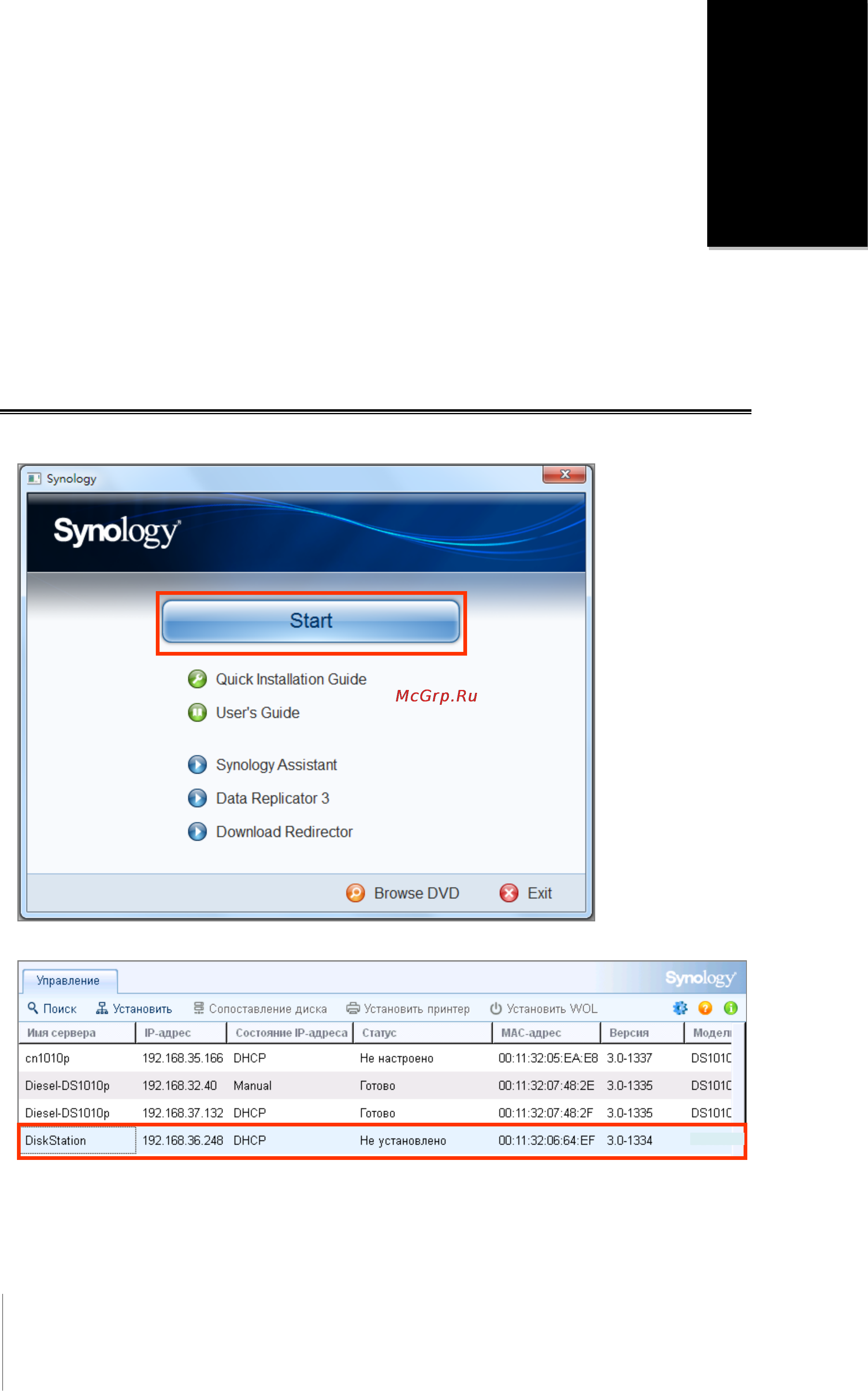Click MAC address 00:11:32:07:48:2F
The width and height of the screenshot is (868, 1391).
(x=546, y=1113)
